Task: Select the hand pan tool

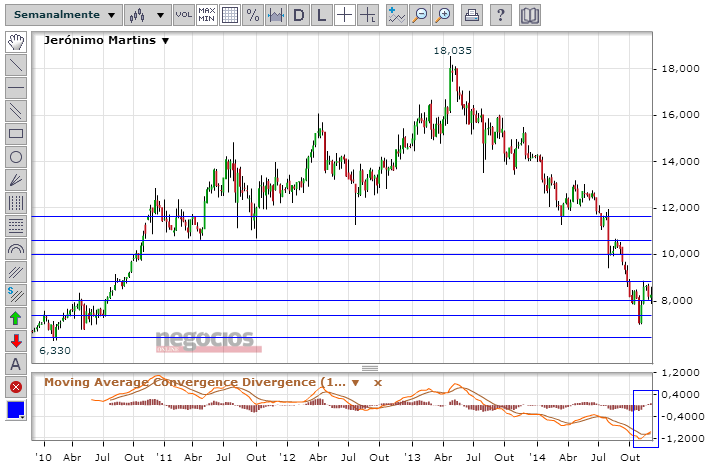Action: pos(16,42)
